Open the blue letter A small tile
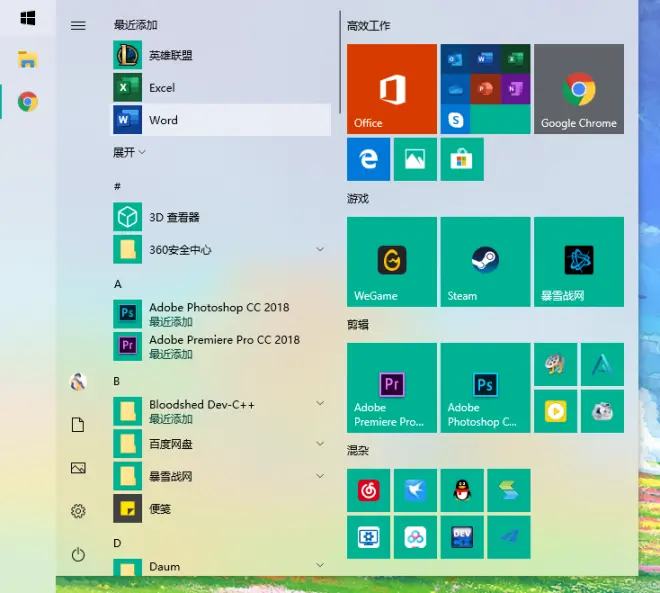The height and width of the screenshot is (593, 660). point(602,364)
